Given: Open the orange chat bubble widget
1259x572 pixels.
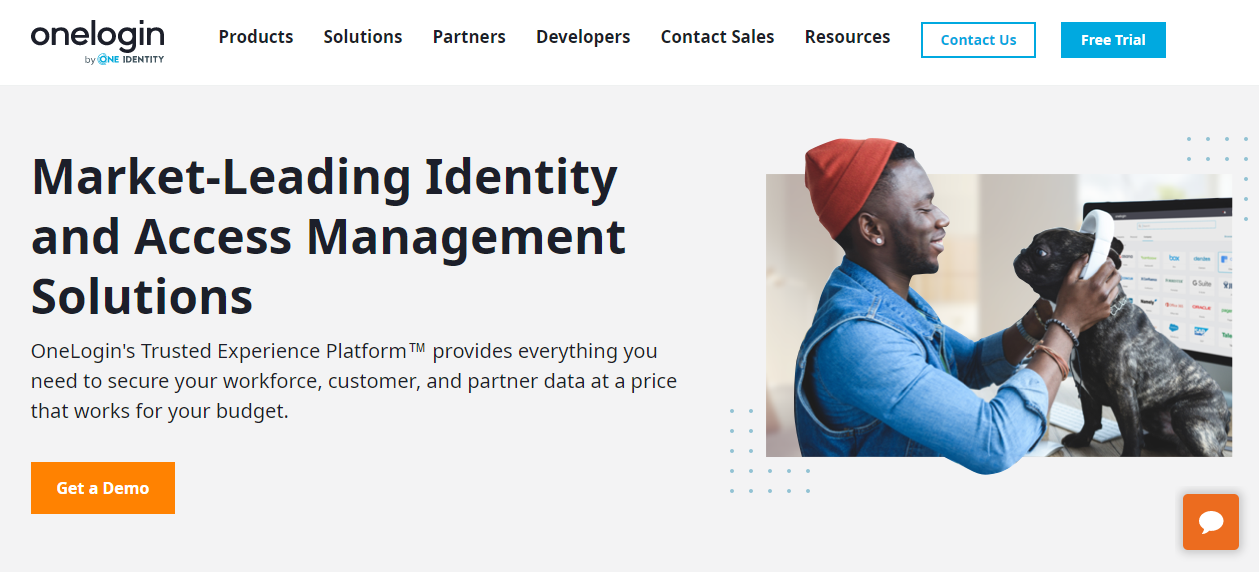Looking at the screenshot, I should [1210, 522].
